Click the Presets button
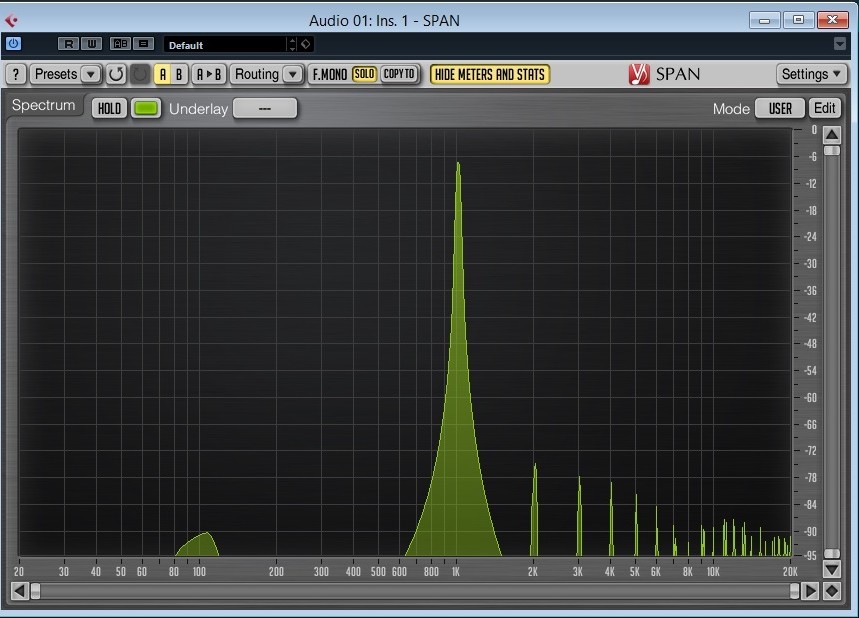 coord(56,74)
